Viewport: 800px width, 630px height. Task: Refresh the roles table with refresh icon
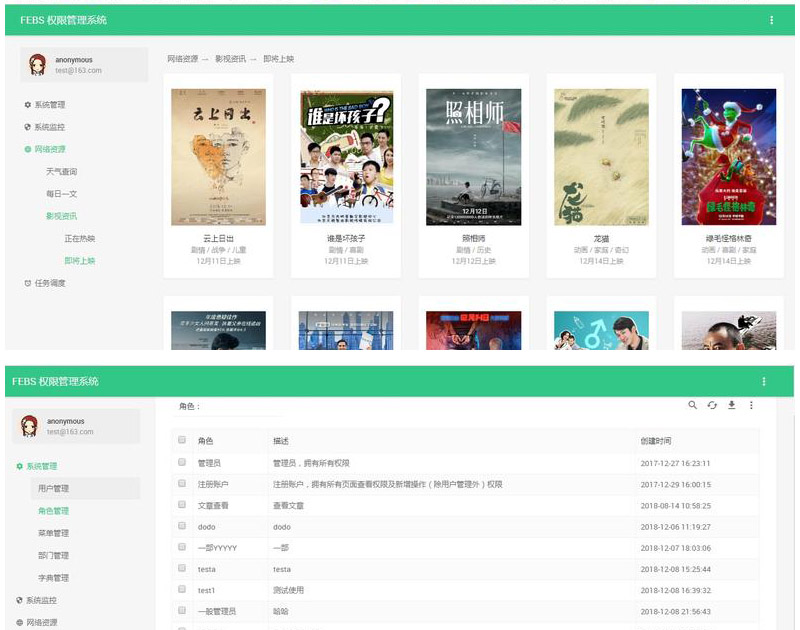pyautogui.click(x=712, y=405)
